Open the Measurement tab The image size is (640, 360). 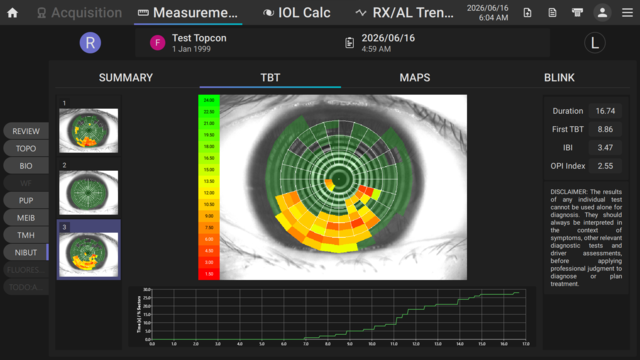tap(188, 13)
